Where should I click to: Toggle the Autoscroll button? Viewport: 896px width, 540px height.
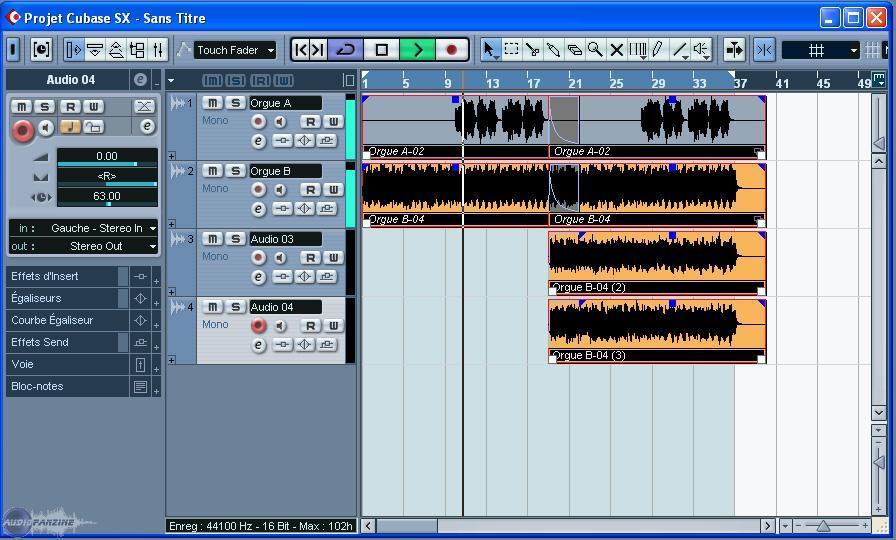[734, 50]
